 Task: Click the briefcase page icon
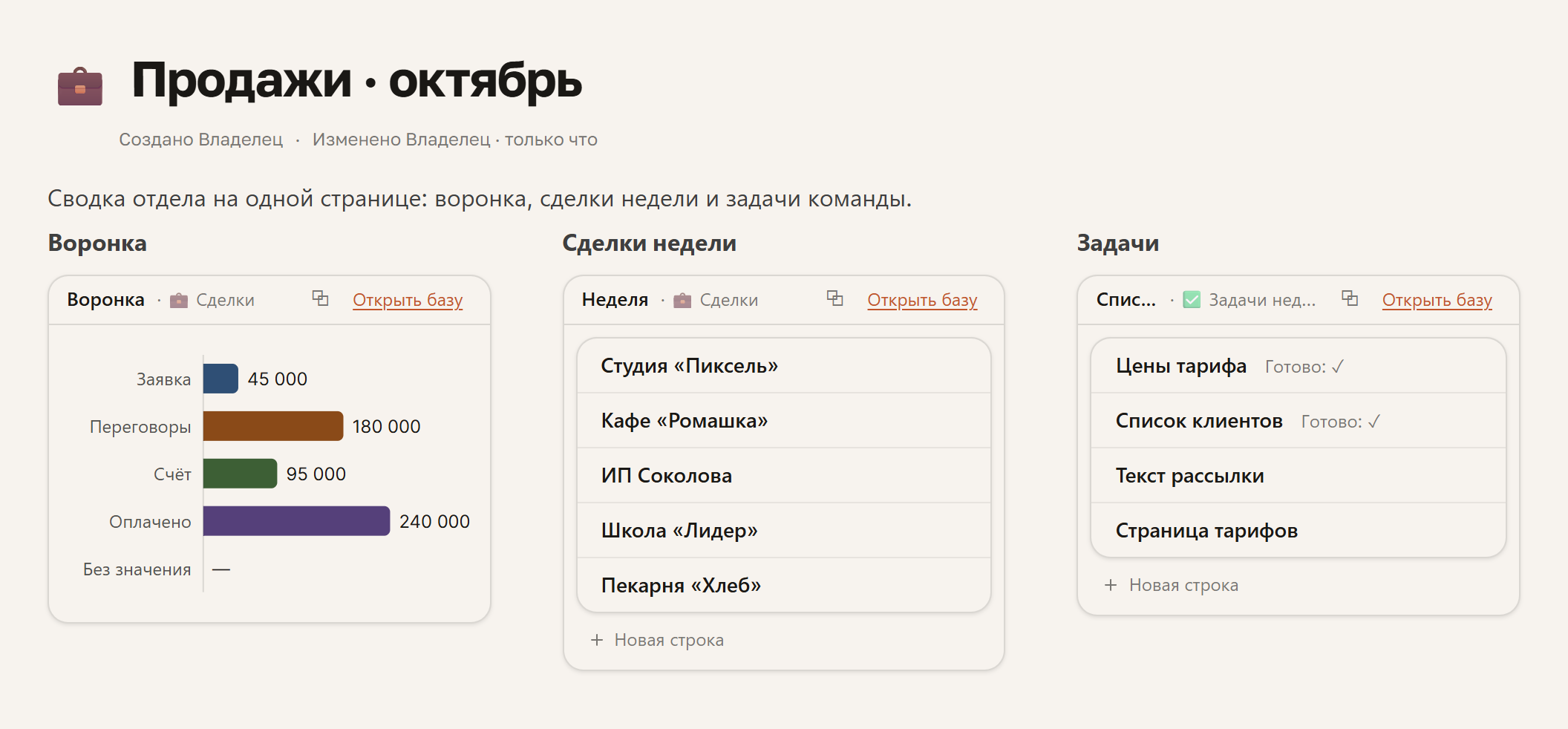[80, 86]
